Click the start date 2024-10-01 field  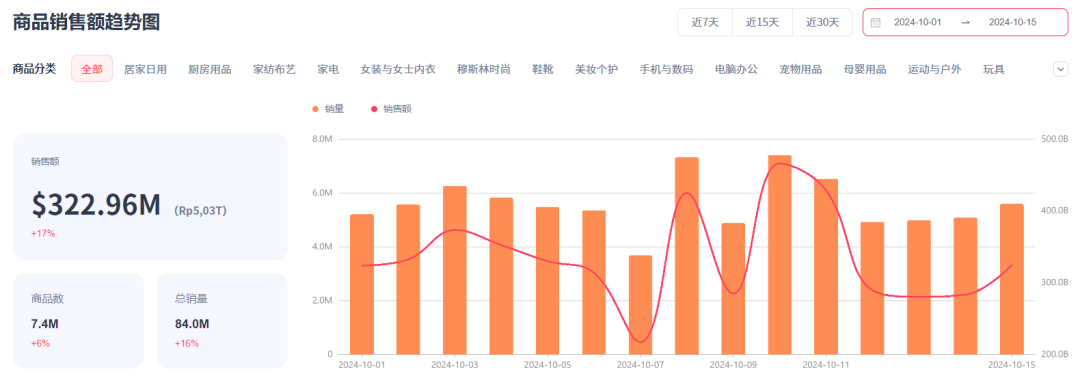[x=917, y=22]
